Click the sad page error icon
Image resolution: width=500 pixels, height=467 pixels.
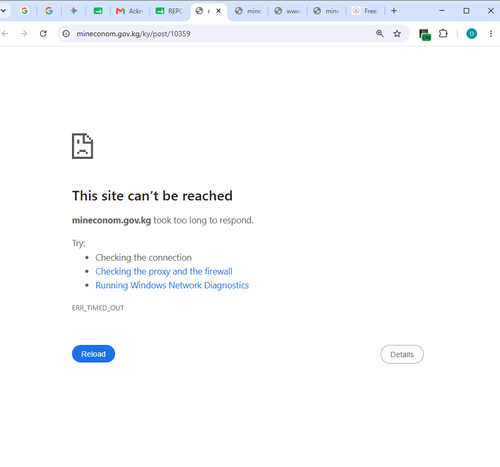pyautogui.click(x=82, y=146)
